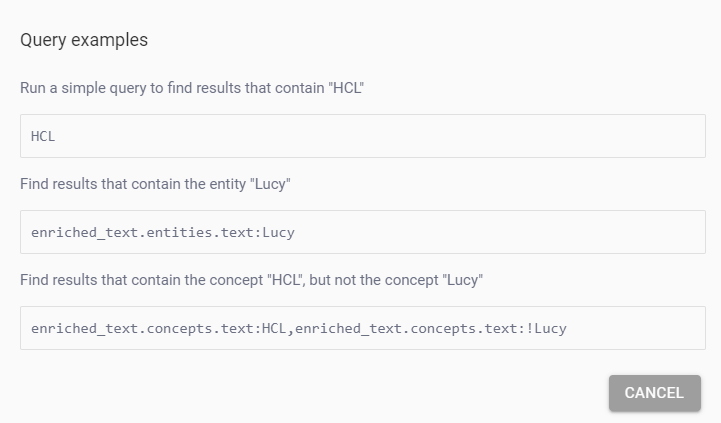Click the word "Lucy" in the entities query code
Viewport: 721px width, 423px height.
(x=279, y=232)
